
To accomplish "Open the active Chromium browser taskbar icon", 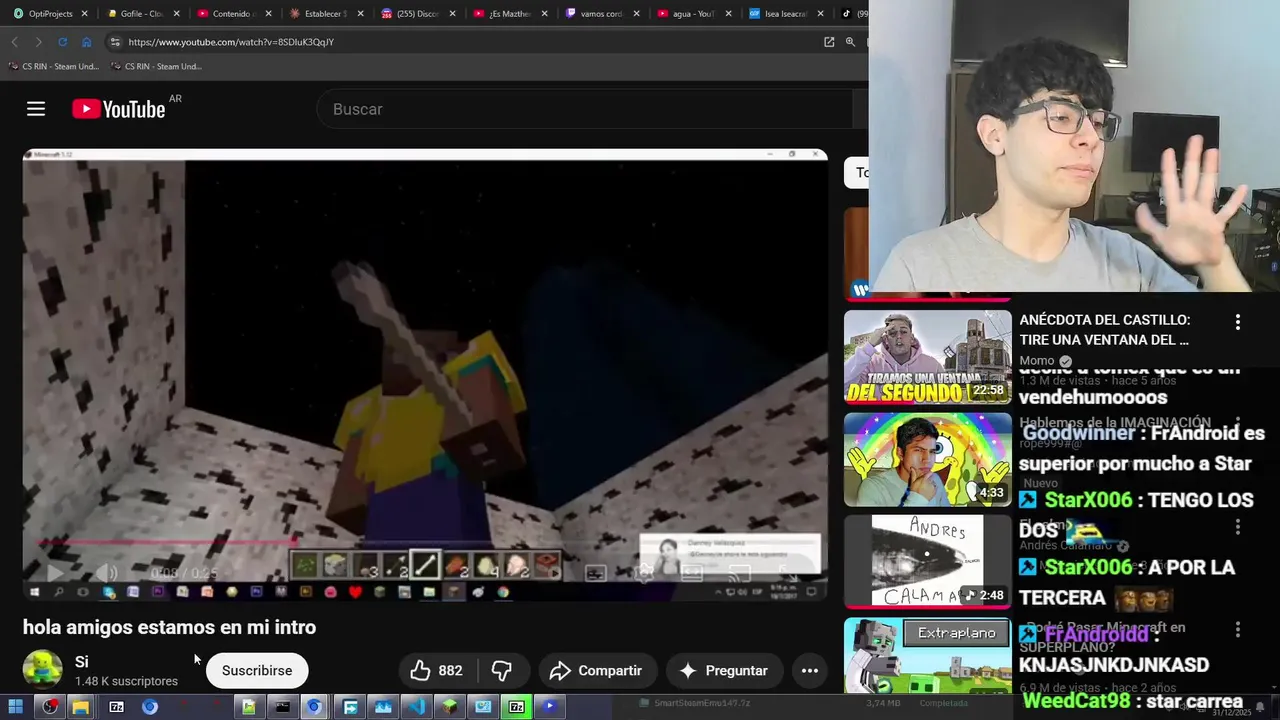I will [314, 707].
